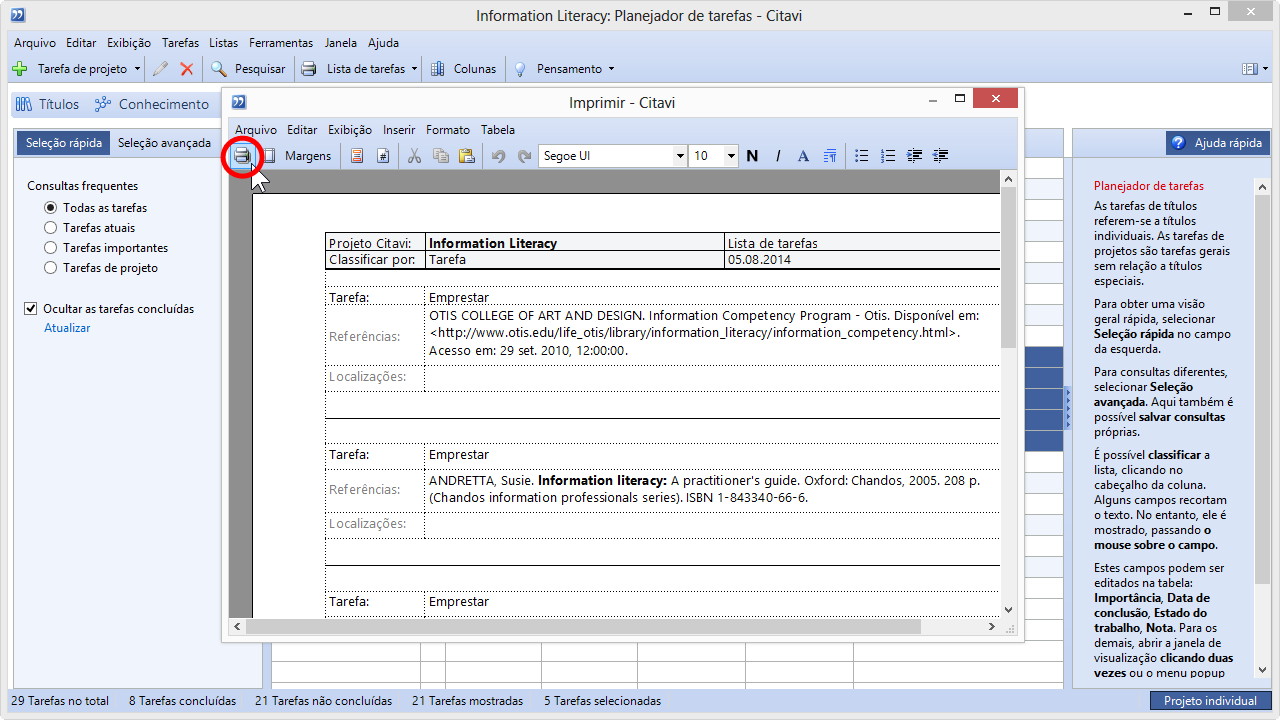
Task: Click the '05.08.2014' date cell
Action: click(862, 260)
